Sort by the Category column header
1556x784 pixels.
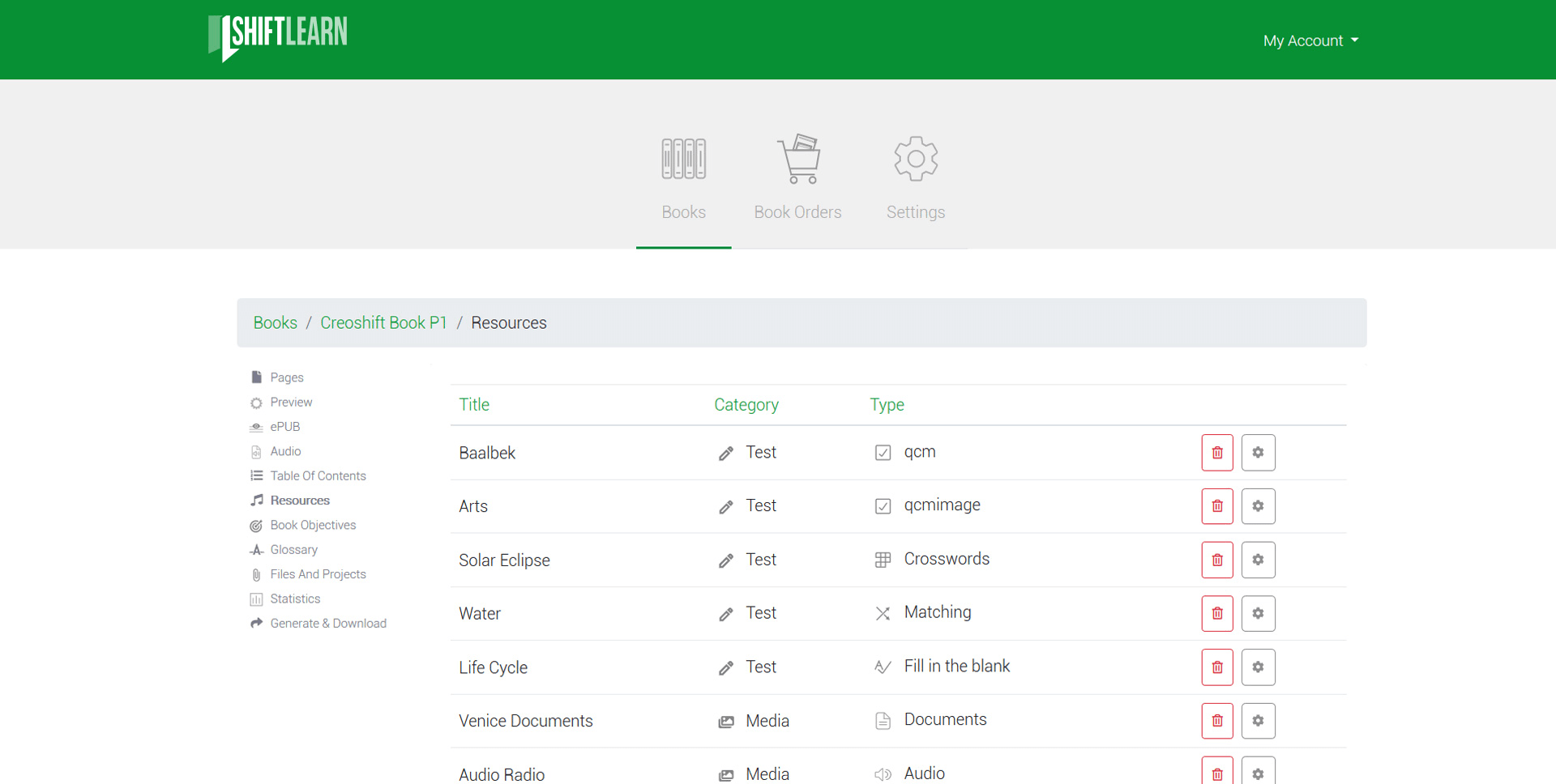[746, 404]
